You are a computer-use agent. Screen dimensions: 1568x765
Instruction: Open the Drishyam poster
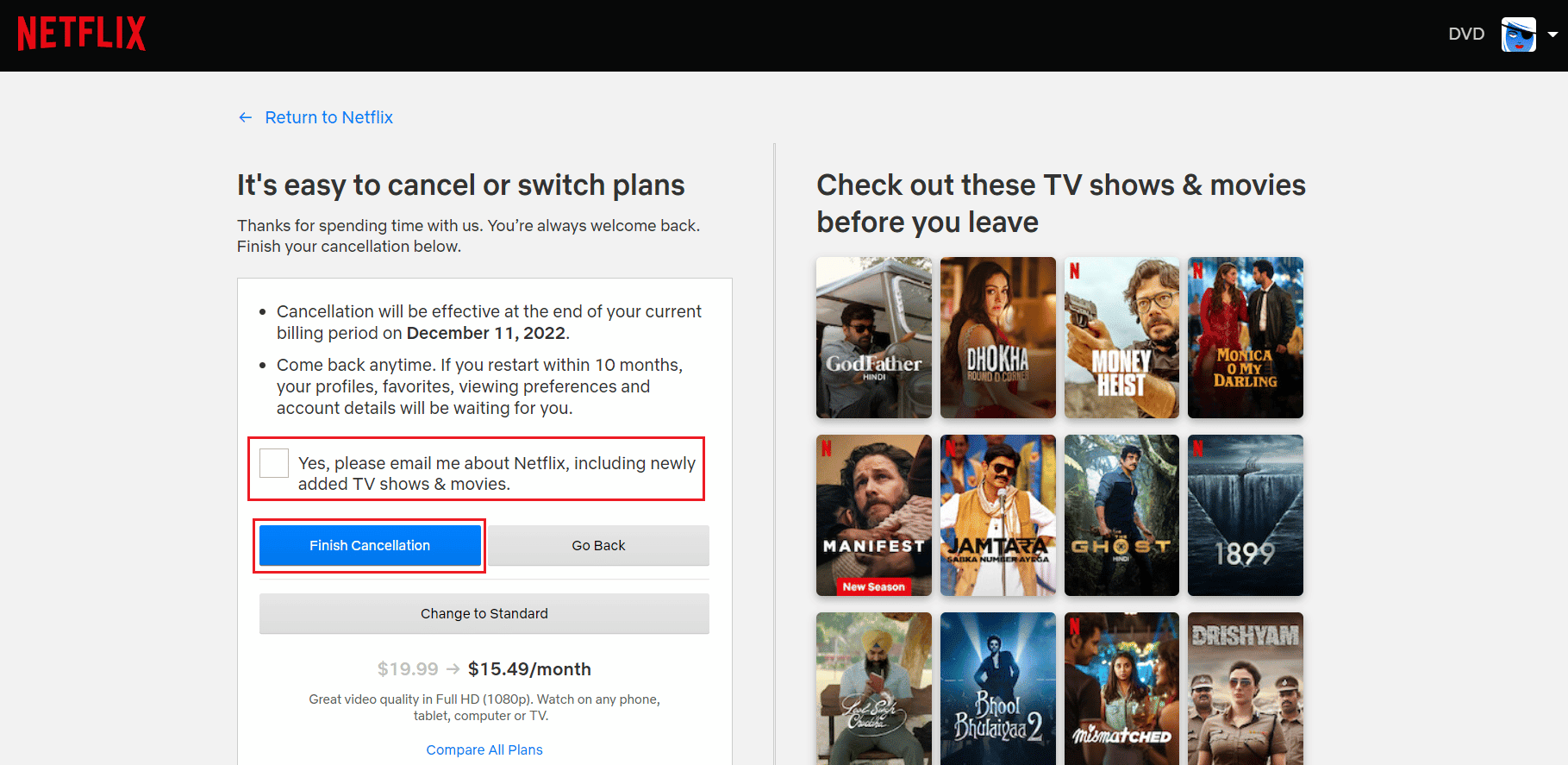tap(1246, 688)
